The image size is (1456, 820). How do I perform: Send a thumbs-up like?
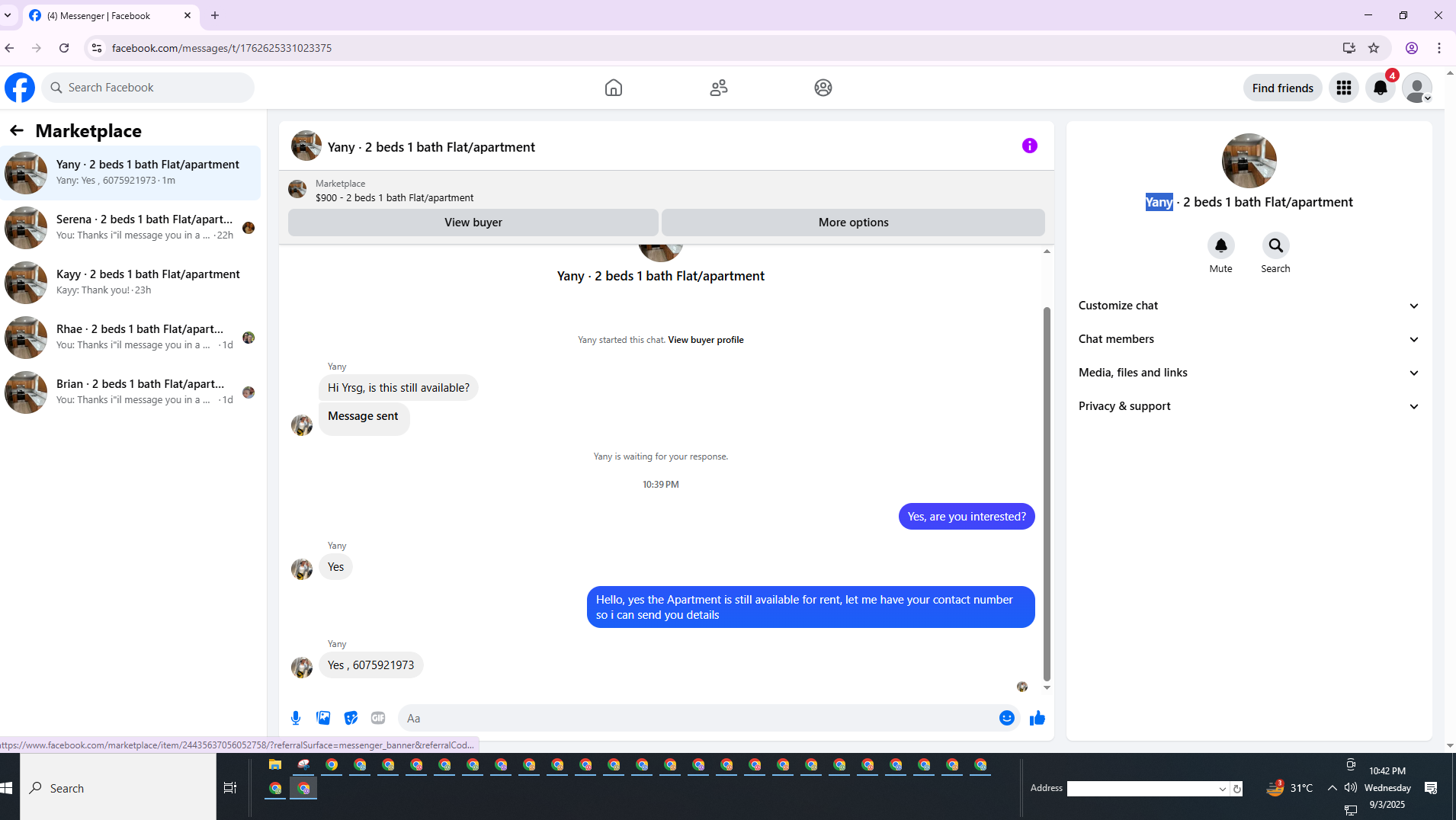pyautogui.click(x=1037, y=718)
